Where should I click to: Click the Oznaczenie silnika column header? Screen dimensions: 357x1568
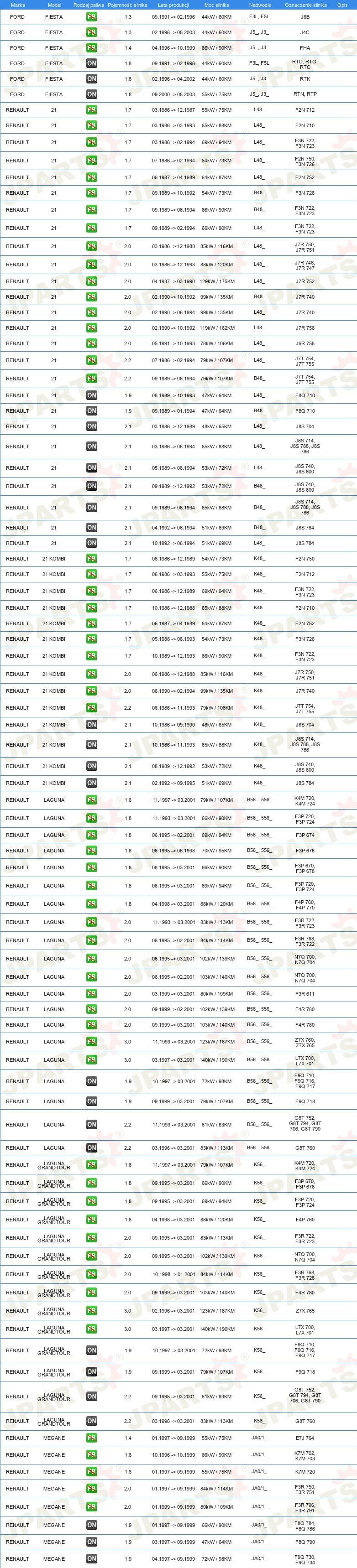[305, 5]
